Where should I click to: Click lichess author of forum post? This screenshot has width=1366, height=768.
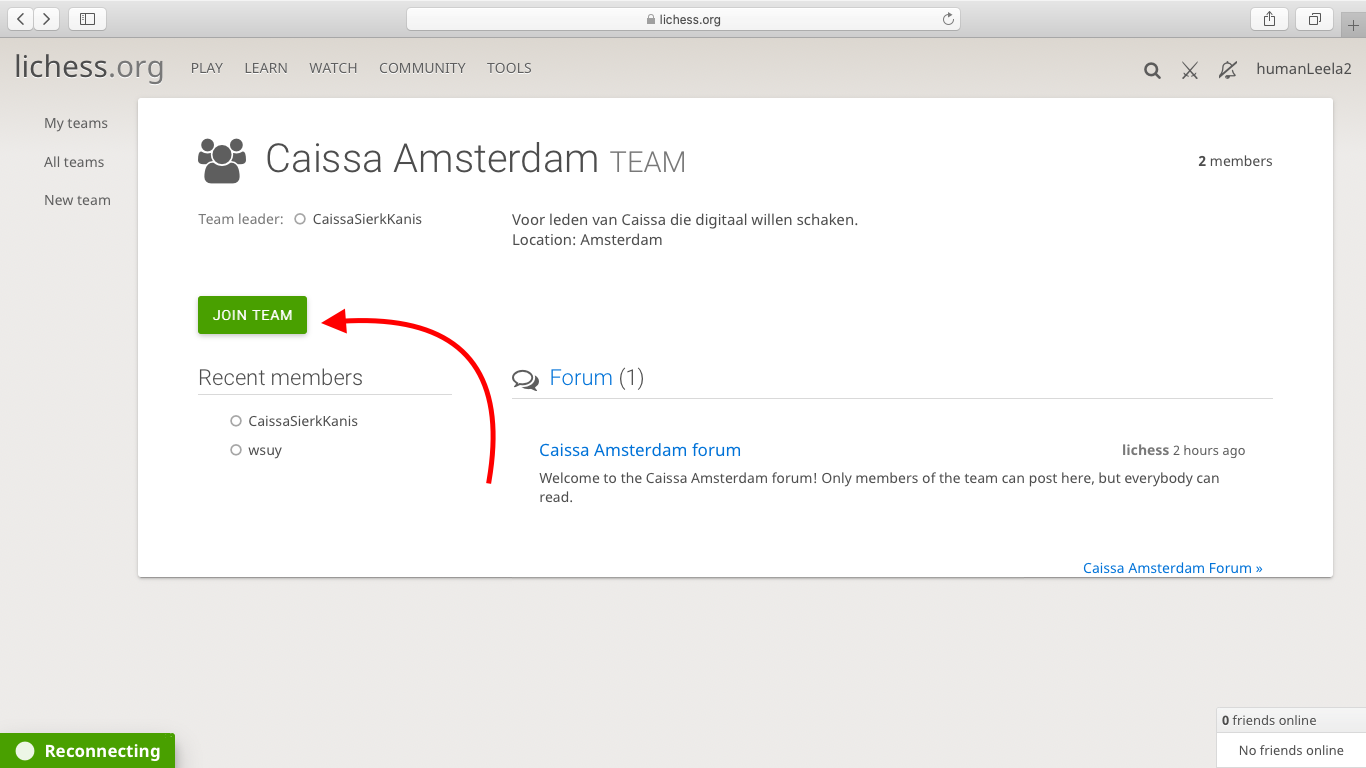1145,450
